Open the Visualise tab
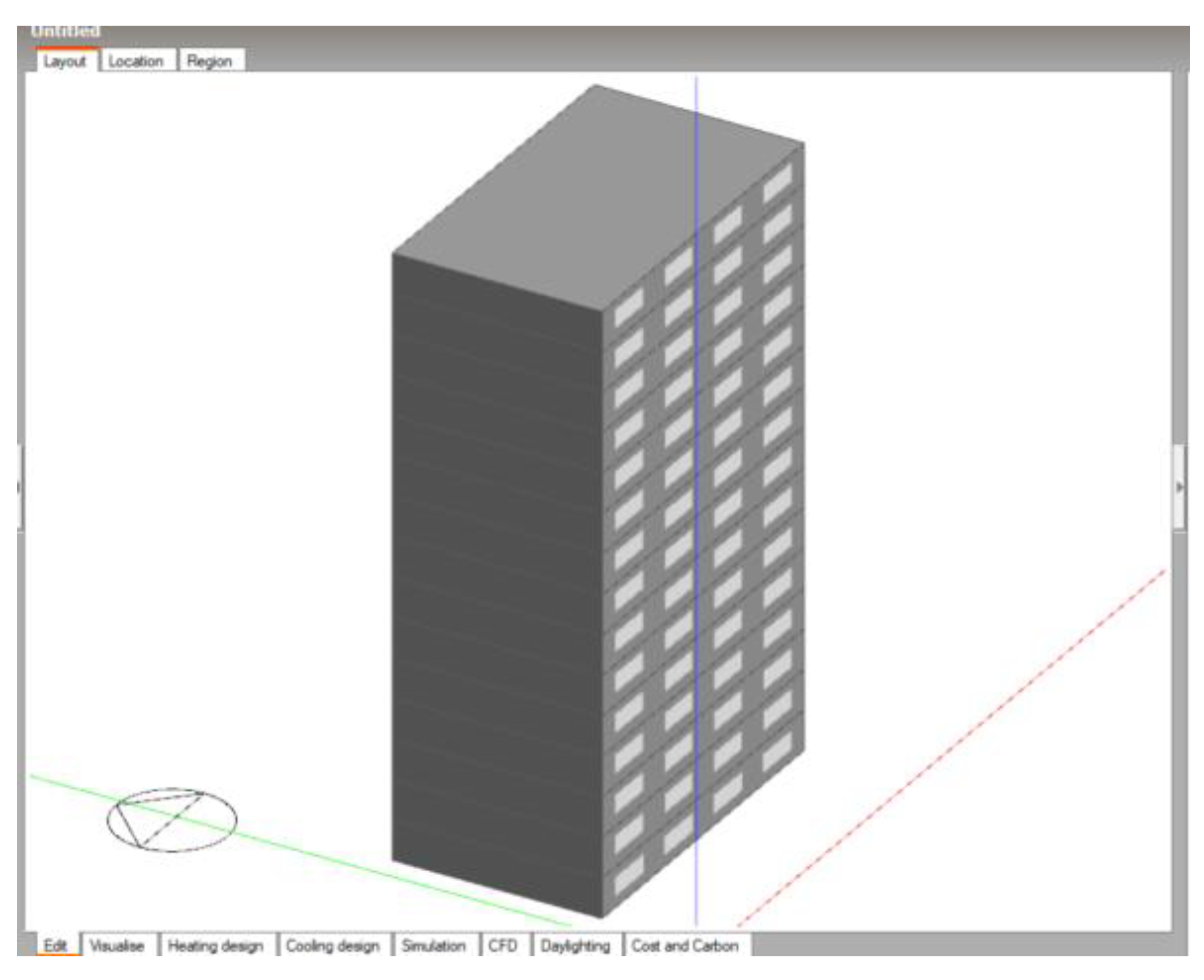Viewport: 1204px width, 980px height. tap(117, 946)
